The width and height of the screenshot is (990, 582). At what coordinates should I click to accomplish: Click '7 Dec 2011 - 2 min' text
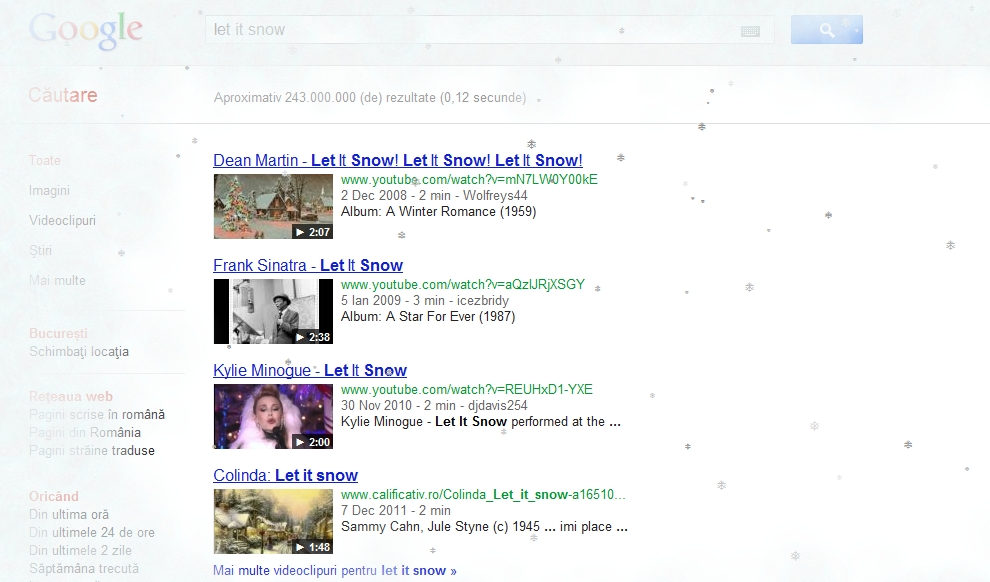coord(396,511)
